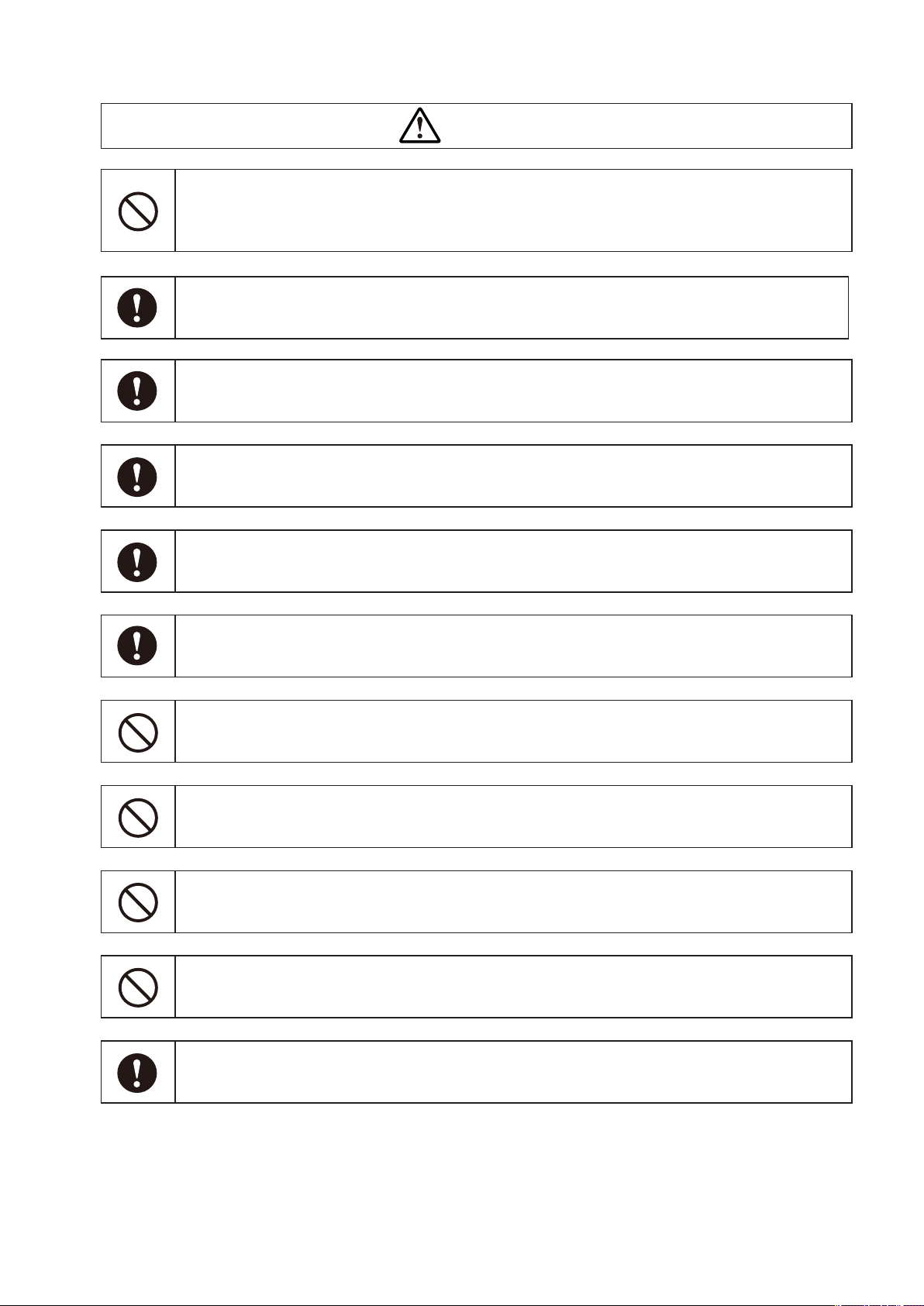Select the empty box beside the final exclamation icon
This screenshot has width=924, height=1306.
[514, 1072]
